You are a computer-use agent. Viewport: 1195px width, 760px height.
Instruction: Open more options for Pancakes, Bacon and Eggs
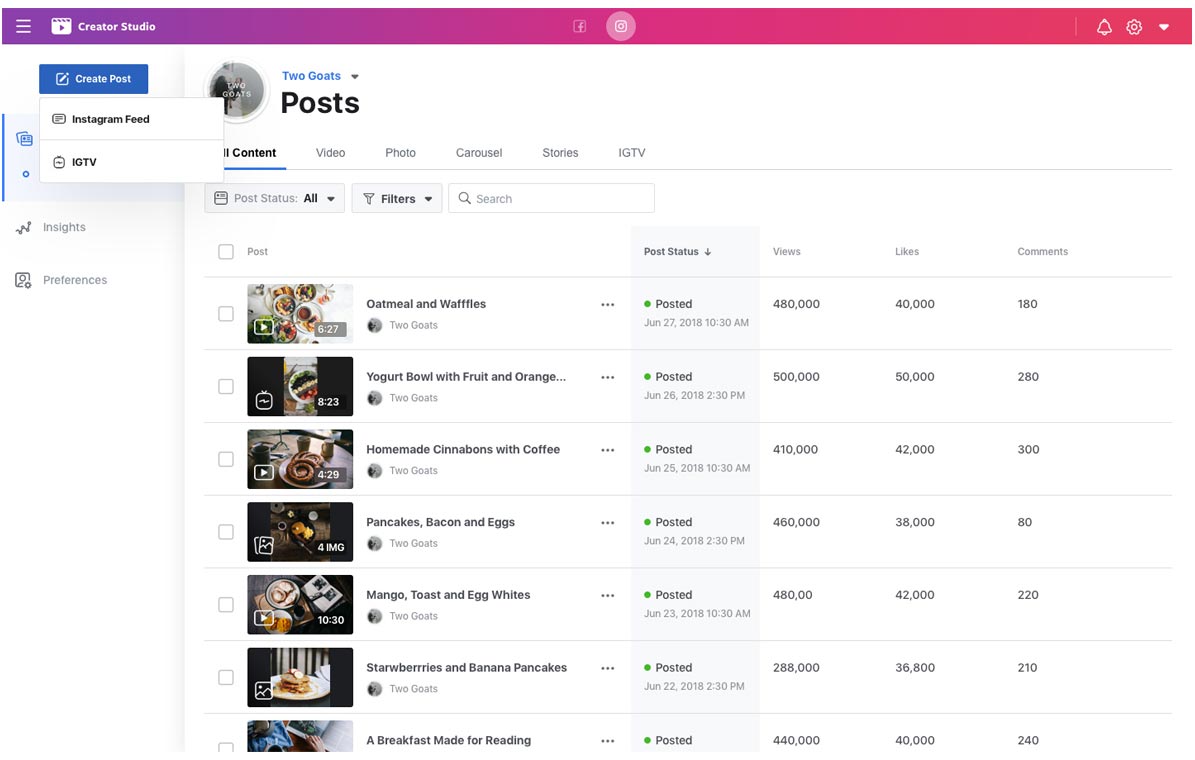coord(607,523)
